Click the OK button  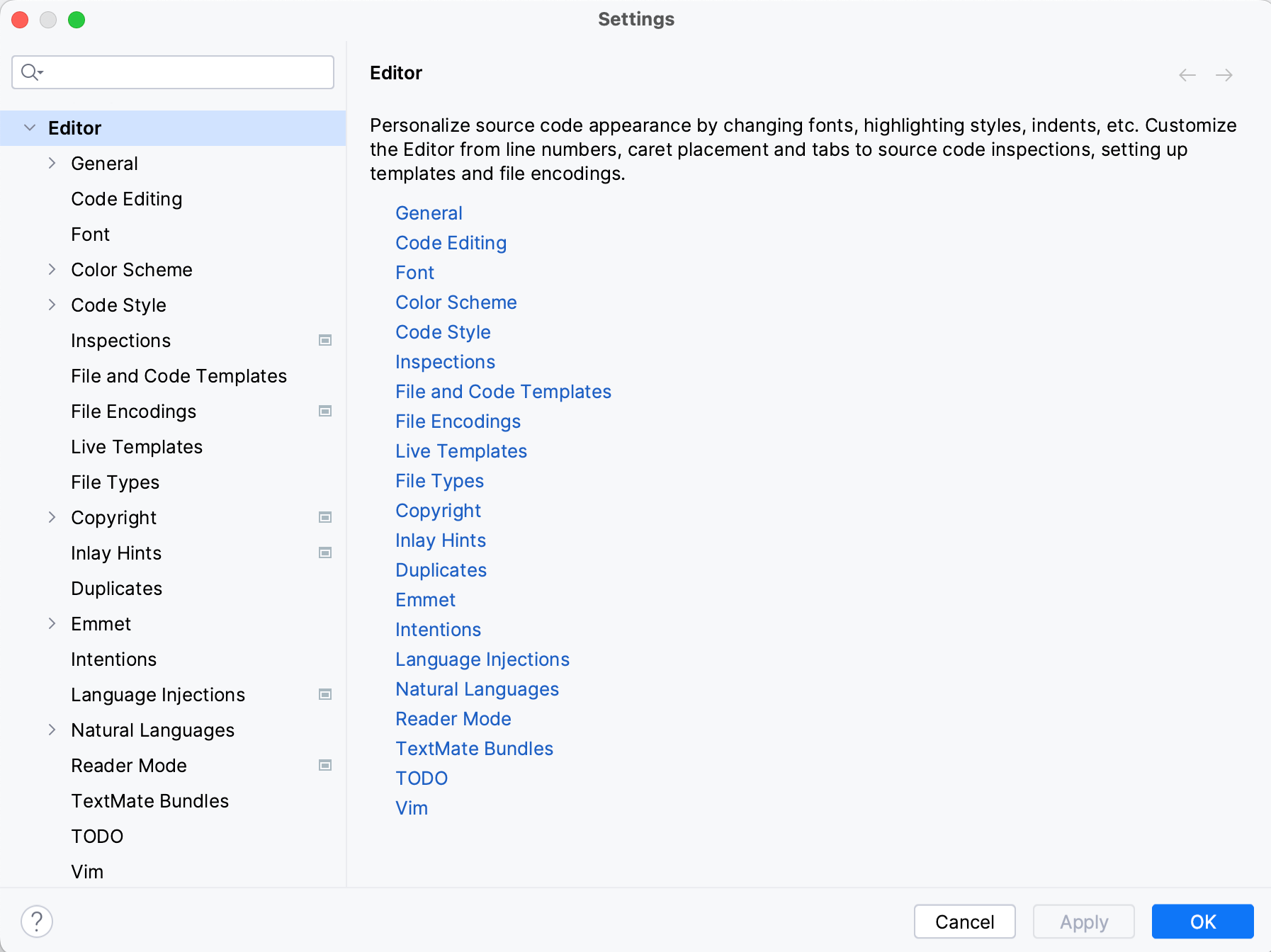(x=1202, y=922)
